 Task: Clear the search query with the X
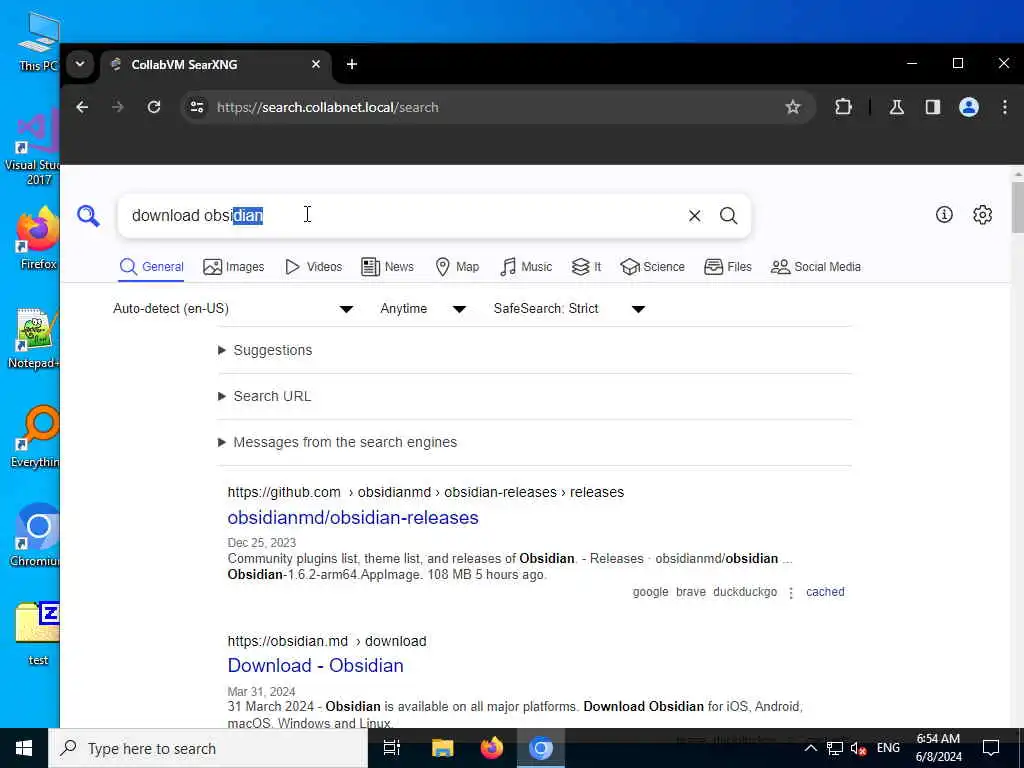694,216
